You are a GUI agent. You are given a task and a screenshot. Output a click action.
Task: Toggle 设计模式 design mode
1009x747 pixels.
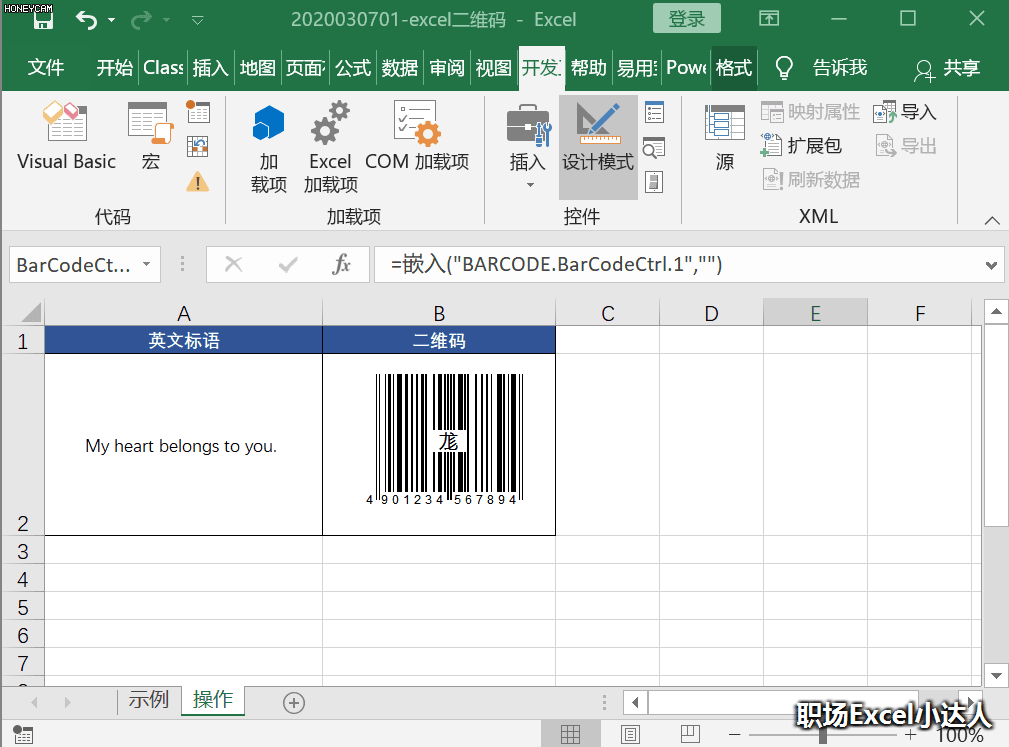click(598, 147)
